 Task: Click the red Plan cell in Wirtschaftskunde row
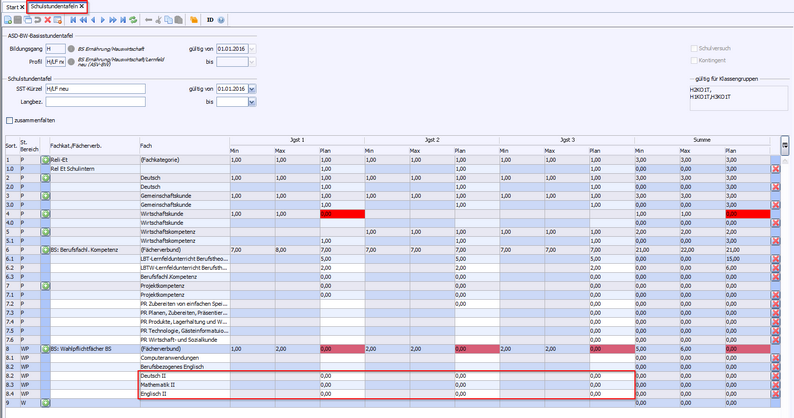coord(341,213)
